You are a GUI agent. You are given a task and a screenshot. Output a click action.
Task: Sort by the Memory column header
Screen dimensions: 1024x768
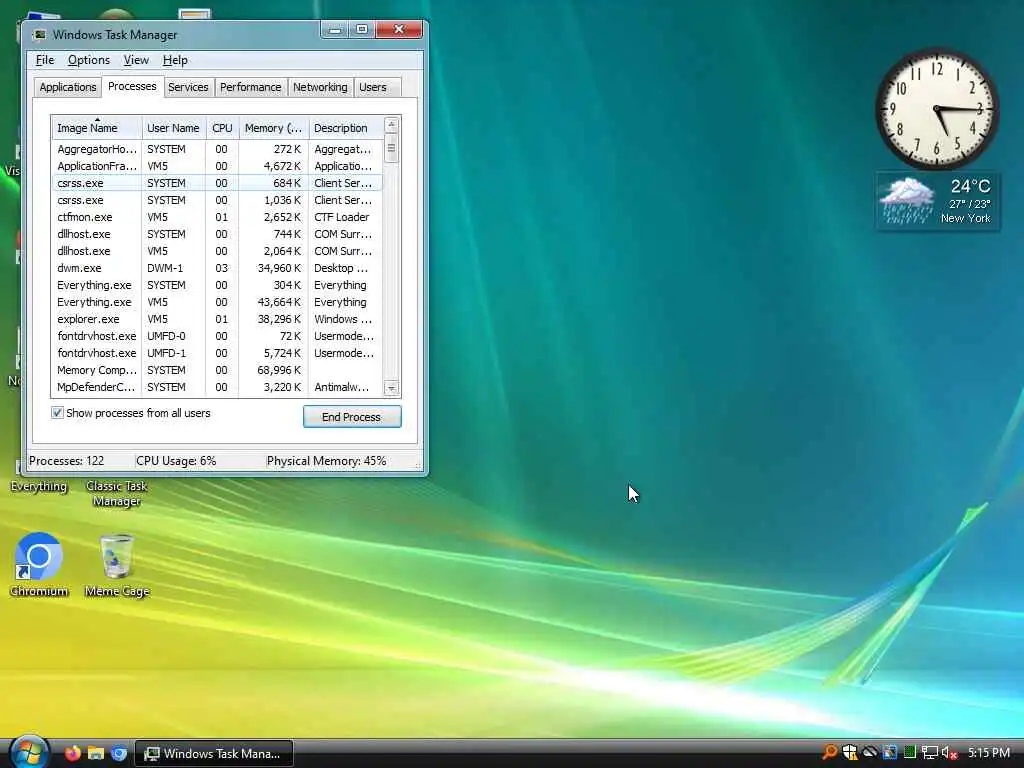[273, 128]
